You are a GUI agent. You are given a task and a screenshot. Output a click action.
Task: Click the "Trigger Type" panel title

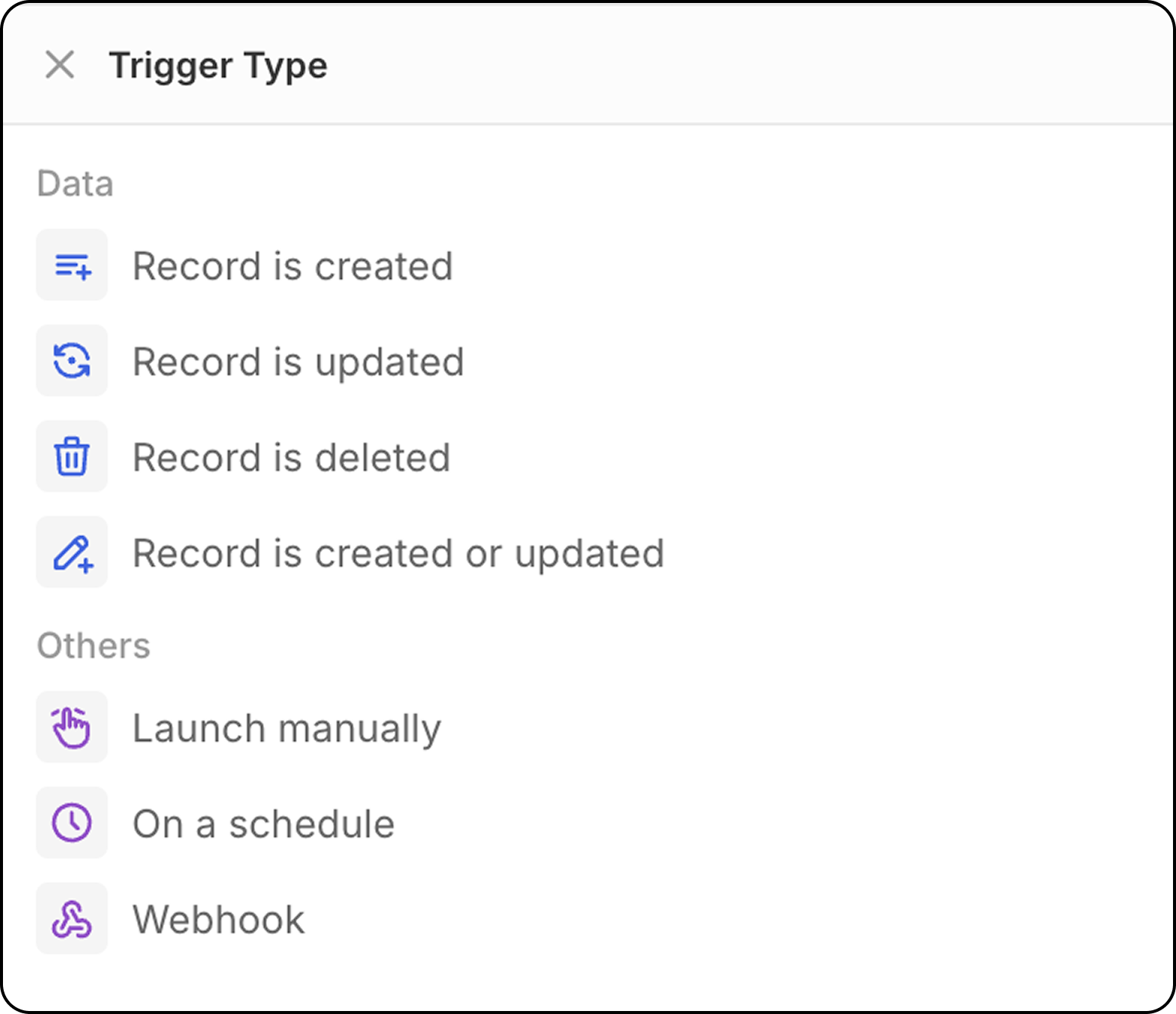tap(218, 67)
